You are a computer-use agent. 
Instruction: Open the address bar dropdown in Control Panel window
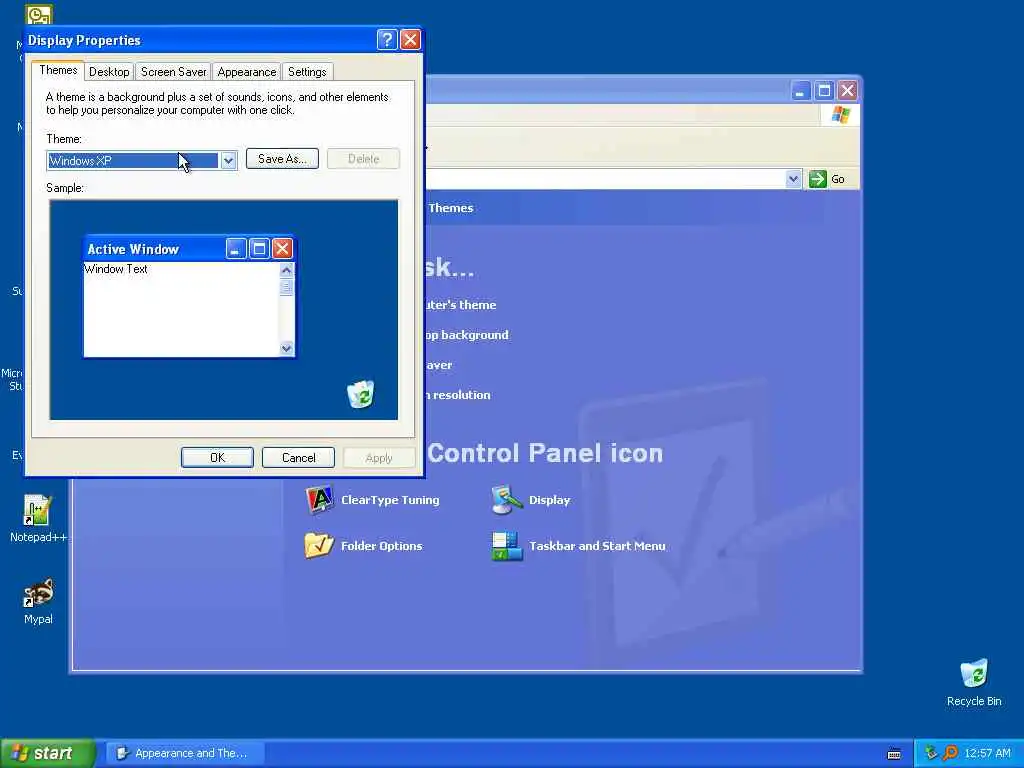(x=793, y=179)
